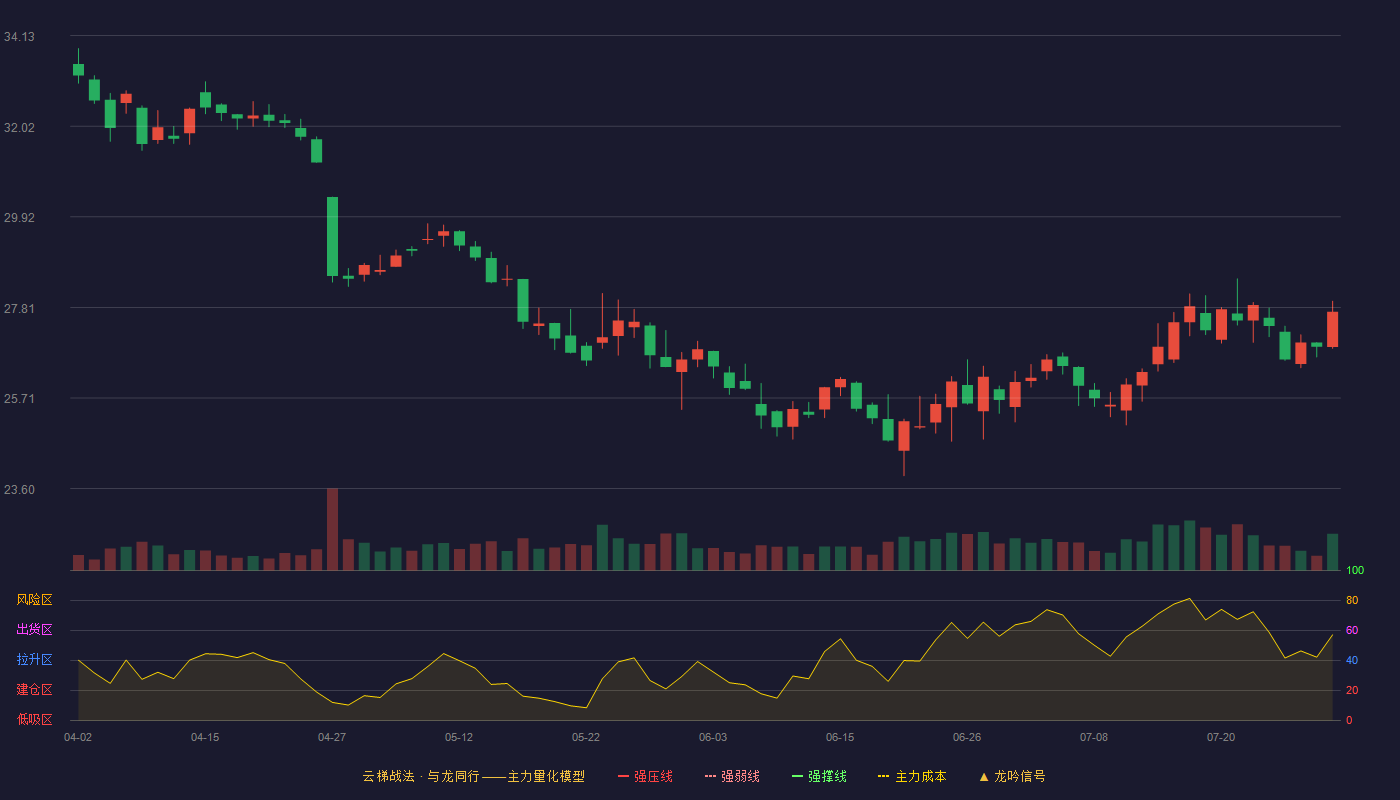Click the last red candlestick on the chart
1400x800 pixels.
coord(1332,329)
